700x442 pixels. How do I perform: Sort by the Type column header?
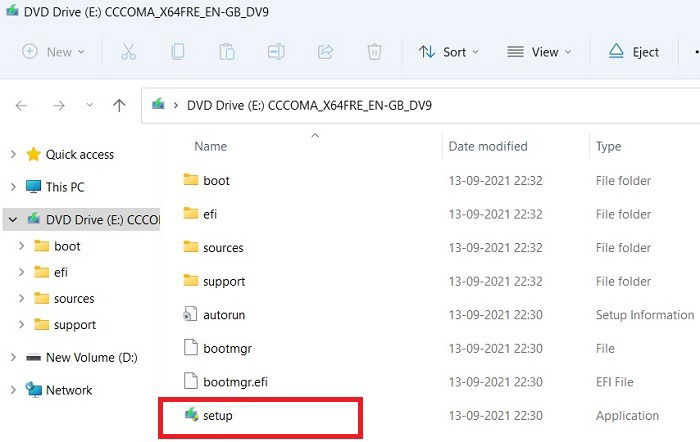pos(608,146)
